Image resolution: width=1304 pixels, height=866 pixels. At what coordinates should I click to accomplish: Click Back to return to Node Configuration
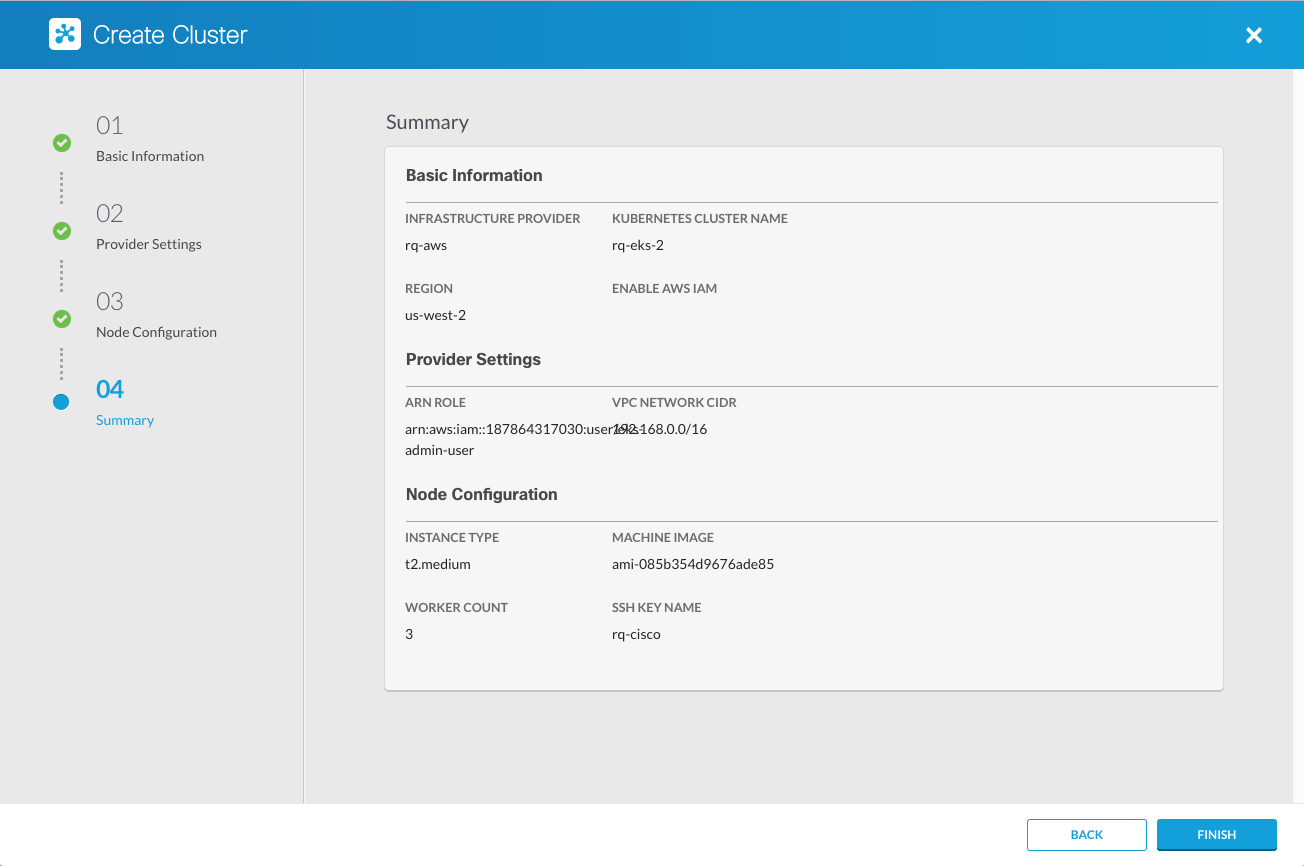coord(1086,834)
